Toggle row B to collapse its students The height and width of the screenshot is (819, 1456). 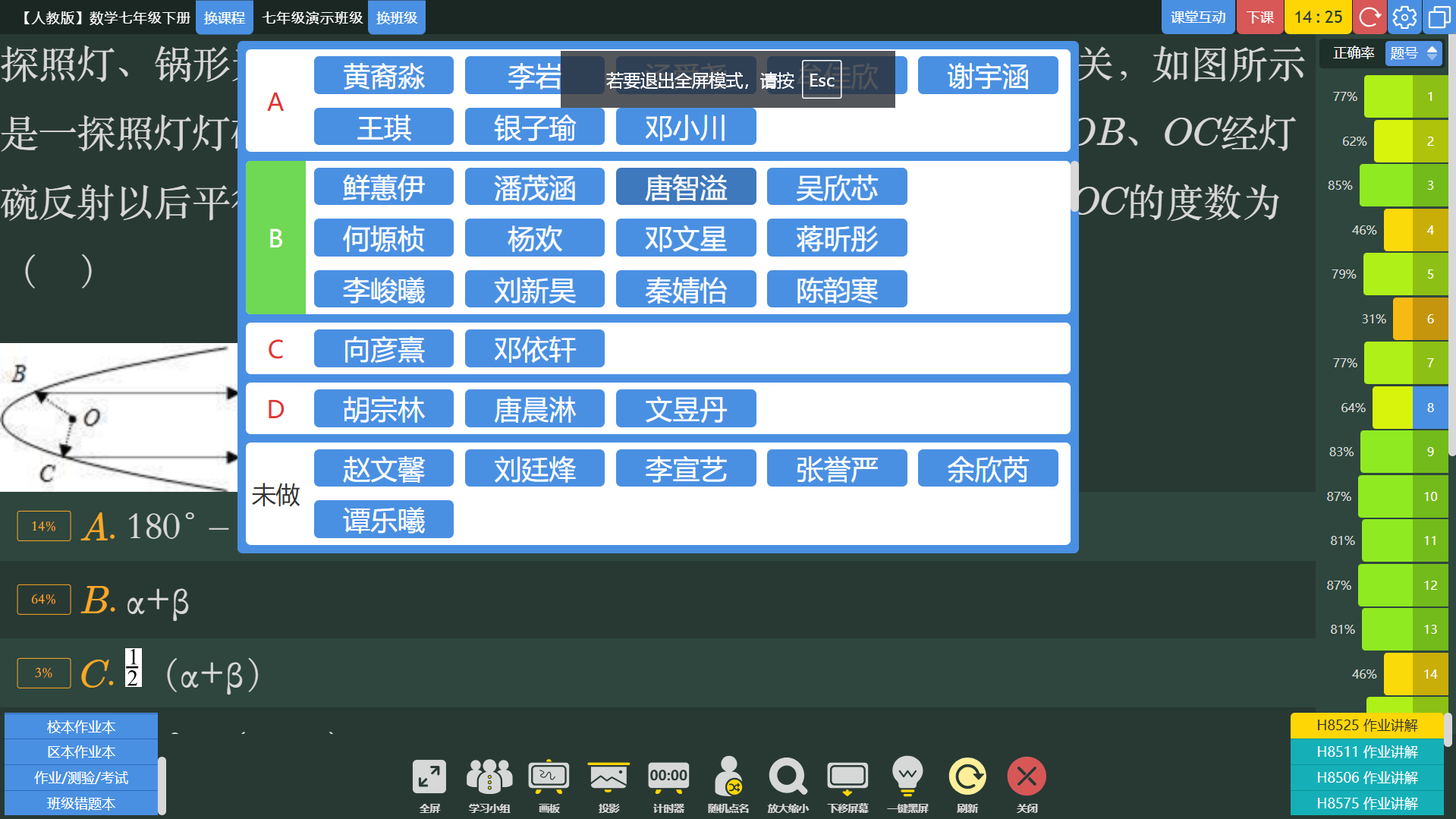[x=275, y=238]
